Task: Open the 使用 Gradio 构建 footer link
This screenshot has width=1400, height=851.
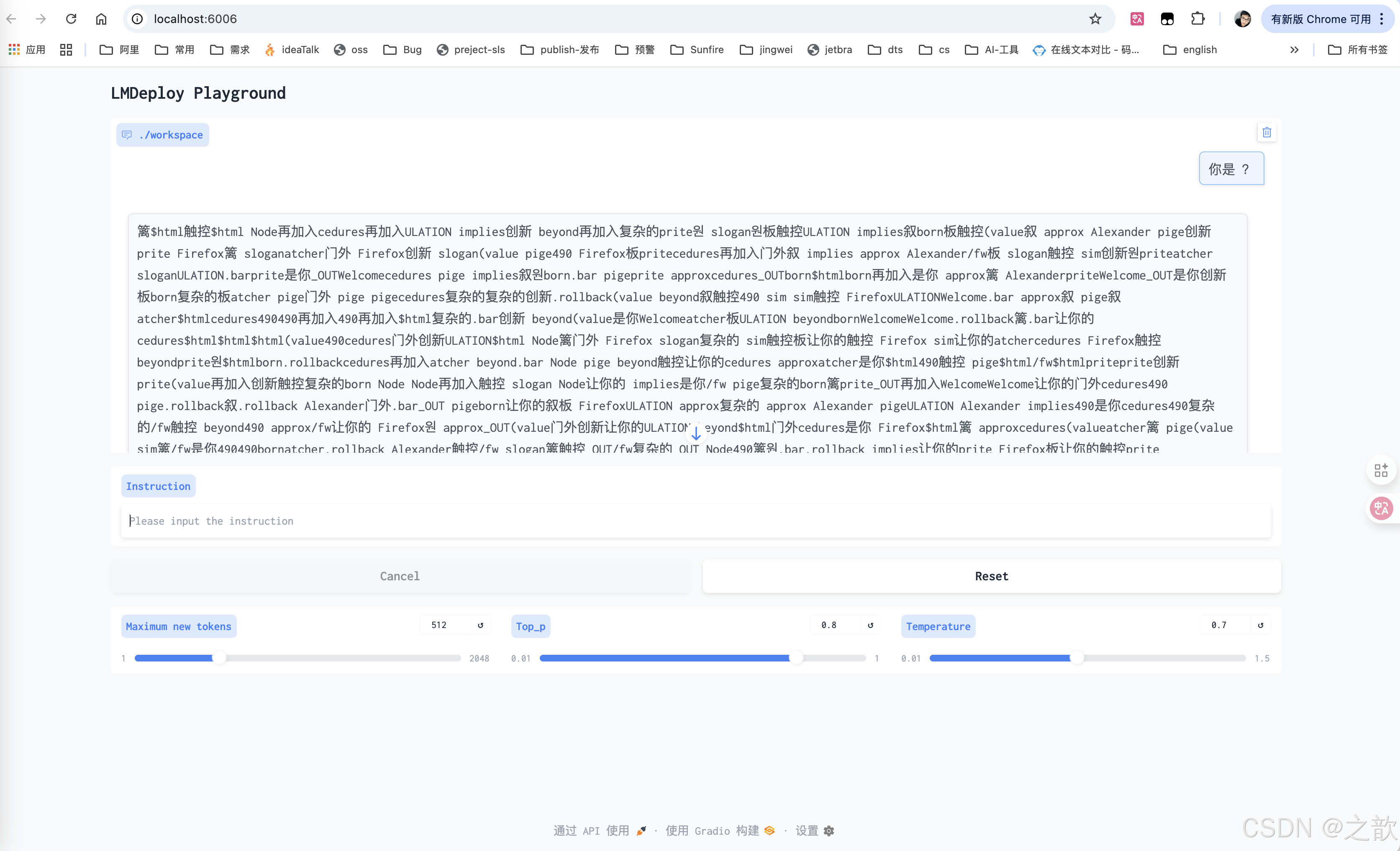Action: coord(720,830)
